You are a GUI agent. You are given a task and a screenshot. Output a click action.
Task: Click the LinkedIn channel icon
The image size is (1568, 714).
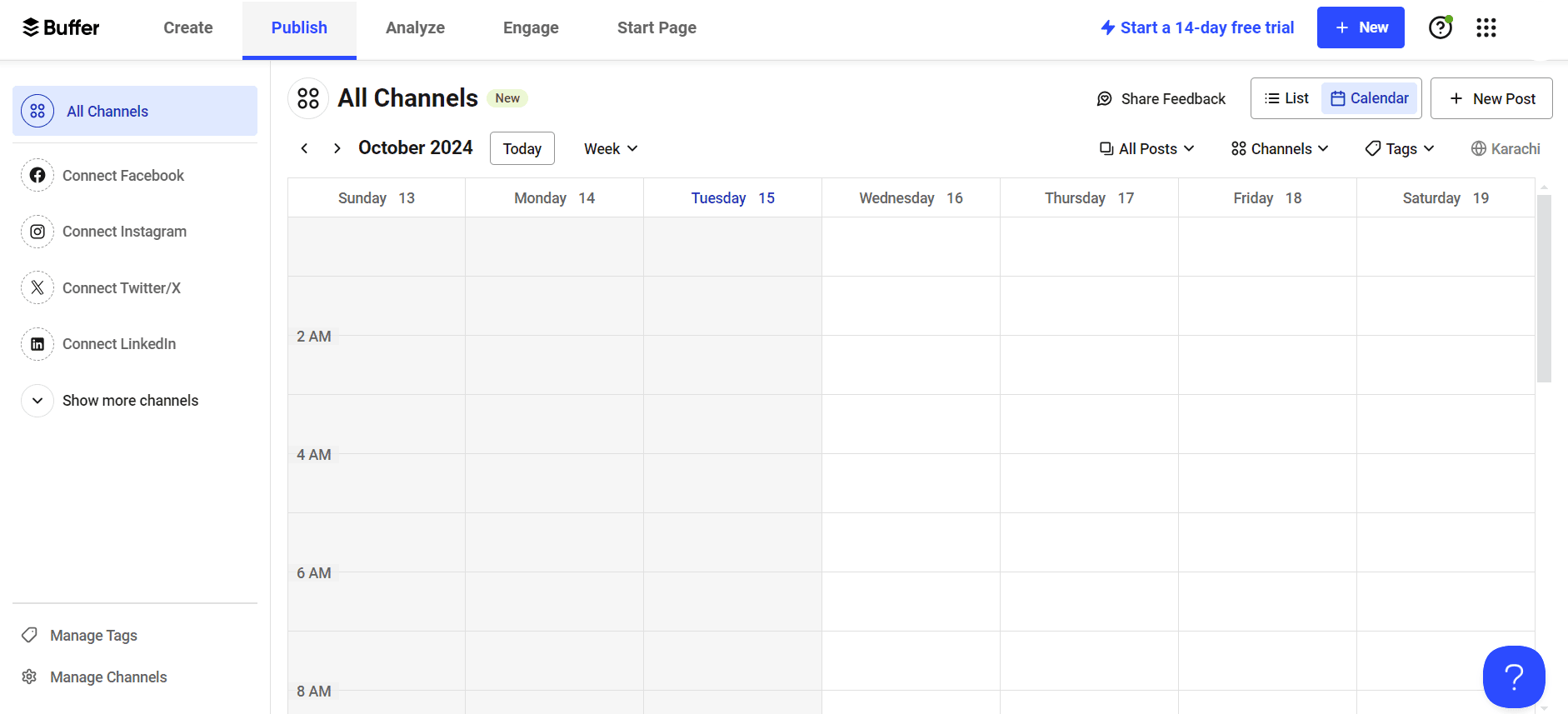coord(37,344)
